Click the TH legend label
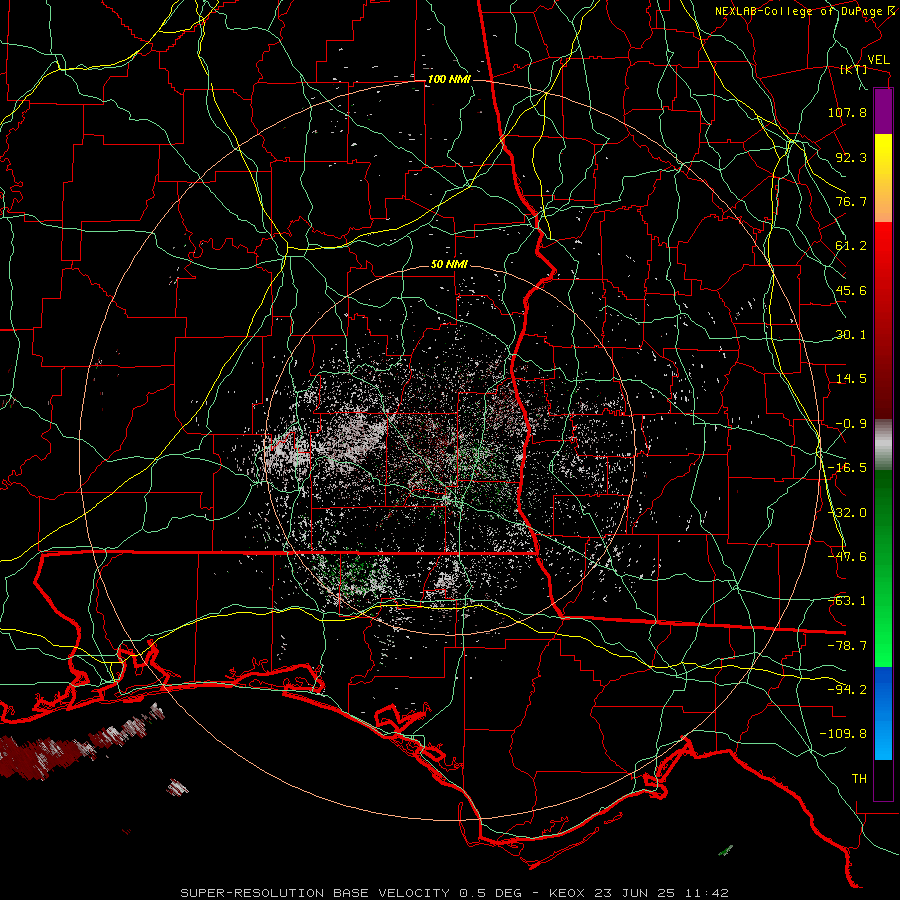Viewport: 900px width, 900px height. pyautogui.click(x=859, y=779)
